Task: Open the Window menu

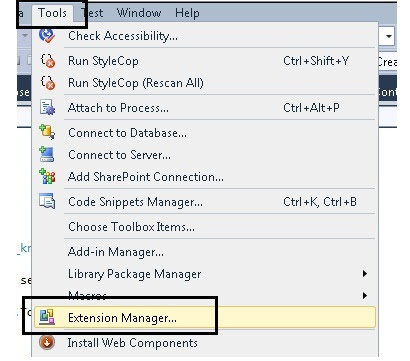Action: (x=139, y=13)
